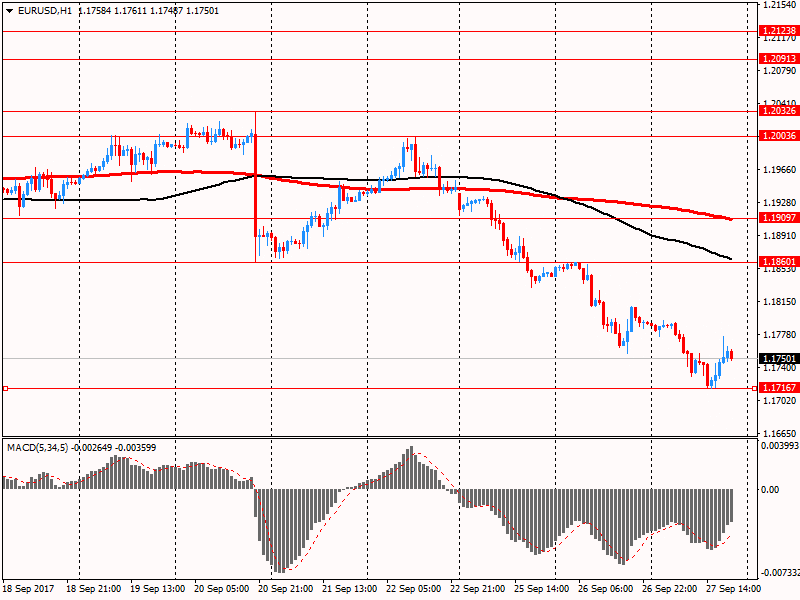
Task: Click the 1.16650 price axis value
Action: click(x=779, y=434)
